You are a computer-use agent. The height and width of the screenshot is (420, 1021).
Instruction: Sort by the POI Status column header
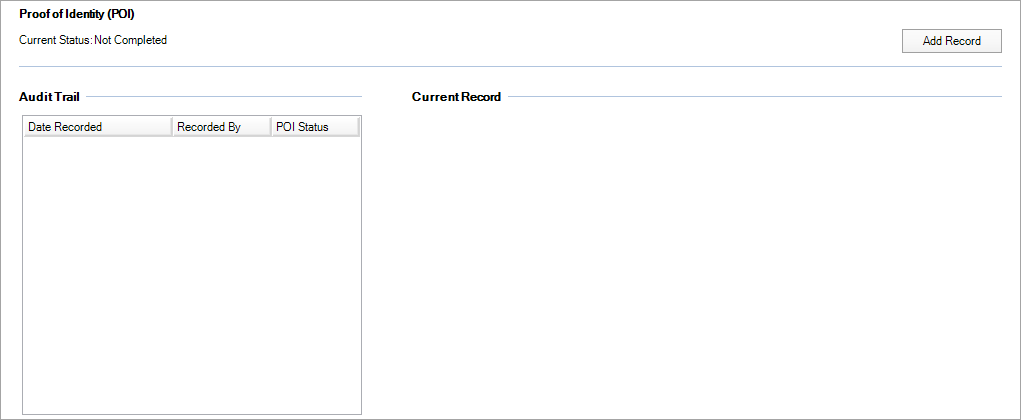click(x=313, y=127)
